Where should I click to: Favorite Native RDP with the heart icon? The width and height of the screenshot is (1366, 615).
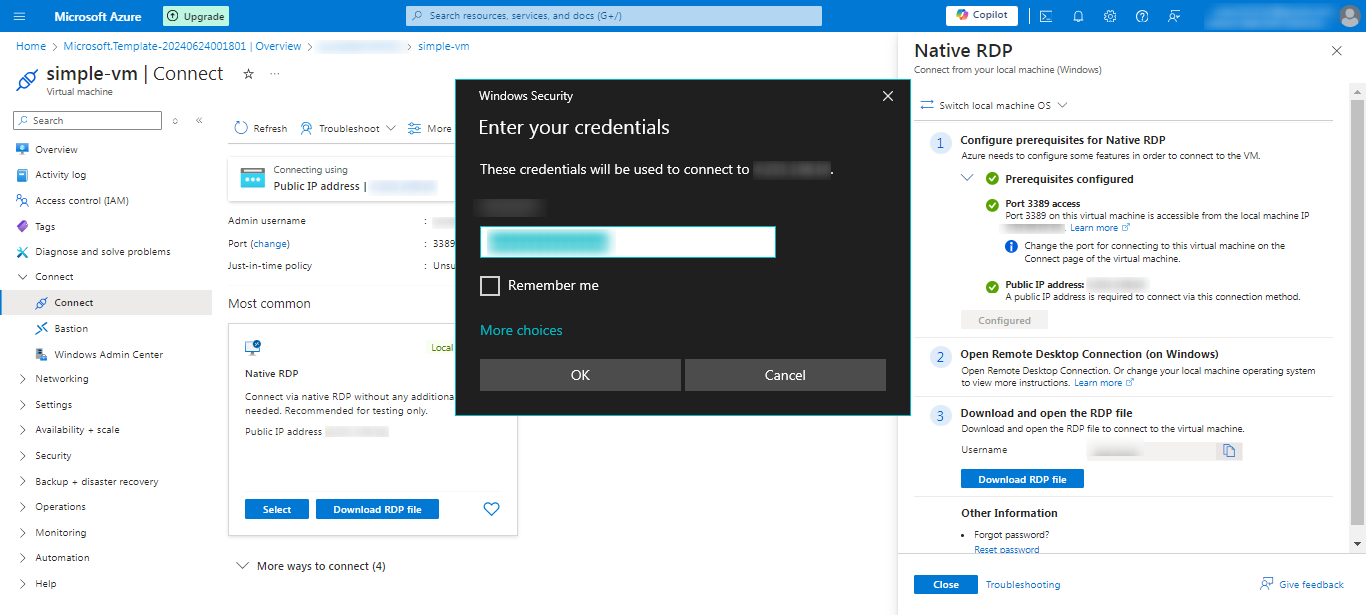pos(491,509)
